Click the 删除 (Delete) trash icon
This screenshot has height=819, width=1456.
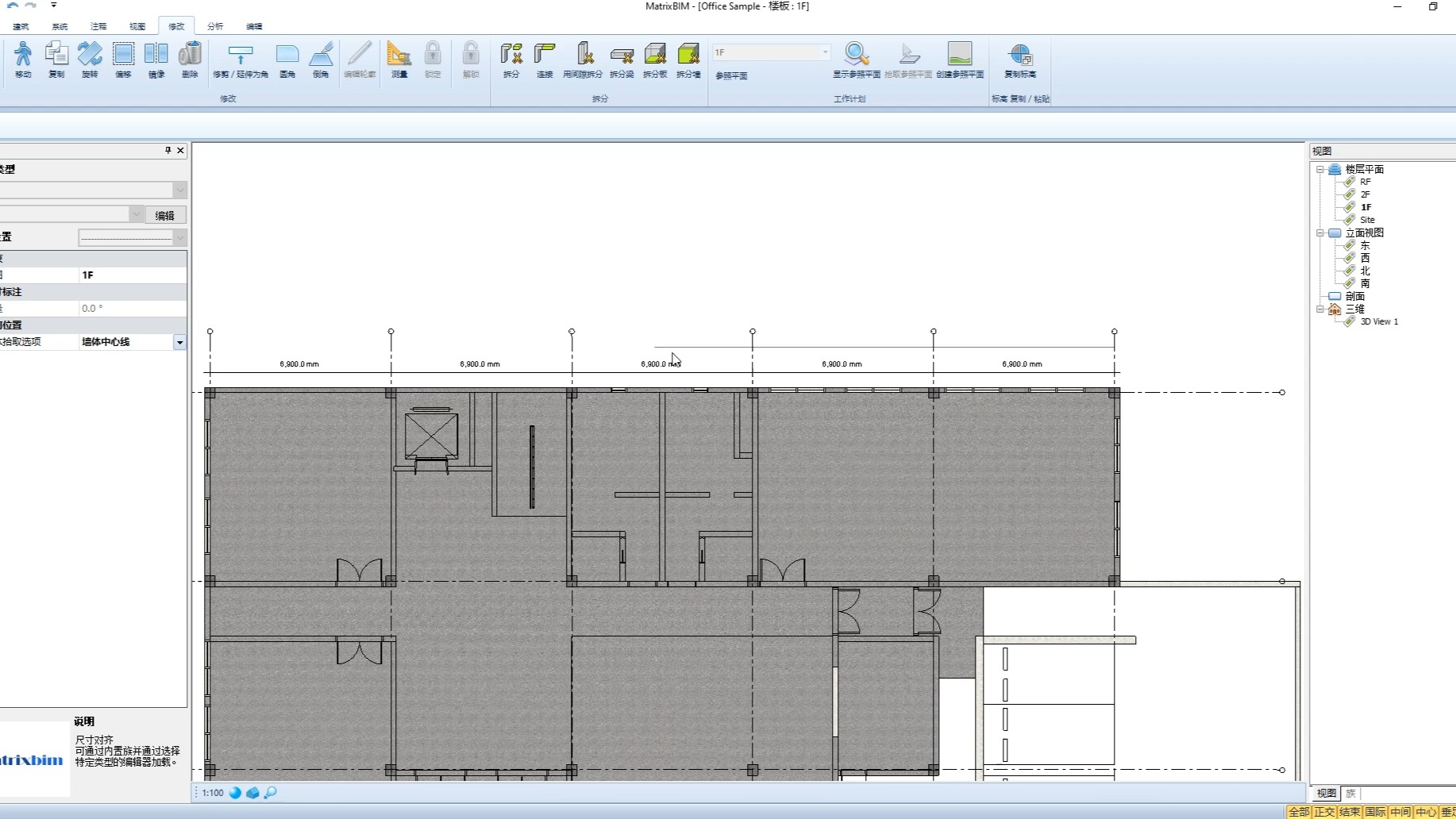[190, 60]
